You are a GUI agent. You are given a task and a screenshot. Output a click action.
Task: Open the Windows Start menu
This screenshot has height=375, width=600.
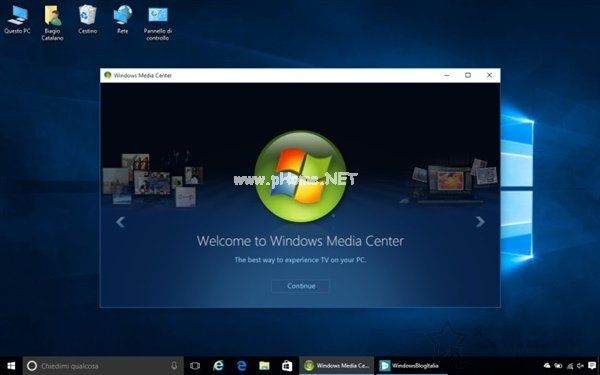11,366
